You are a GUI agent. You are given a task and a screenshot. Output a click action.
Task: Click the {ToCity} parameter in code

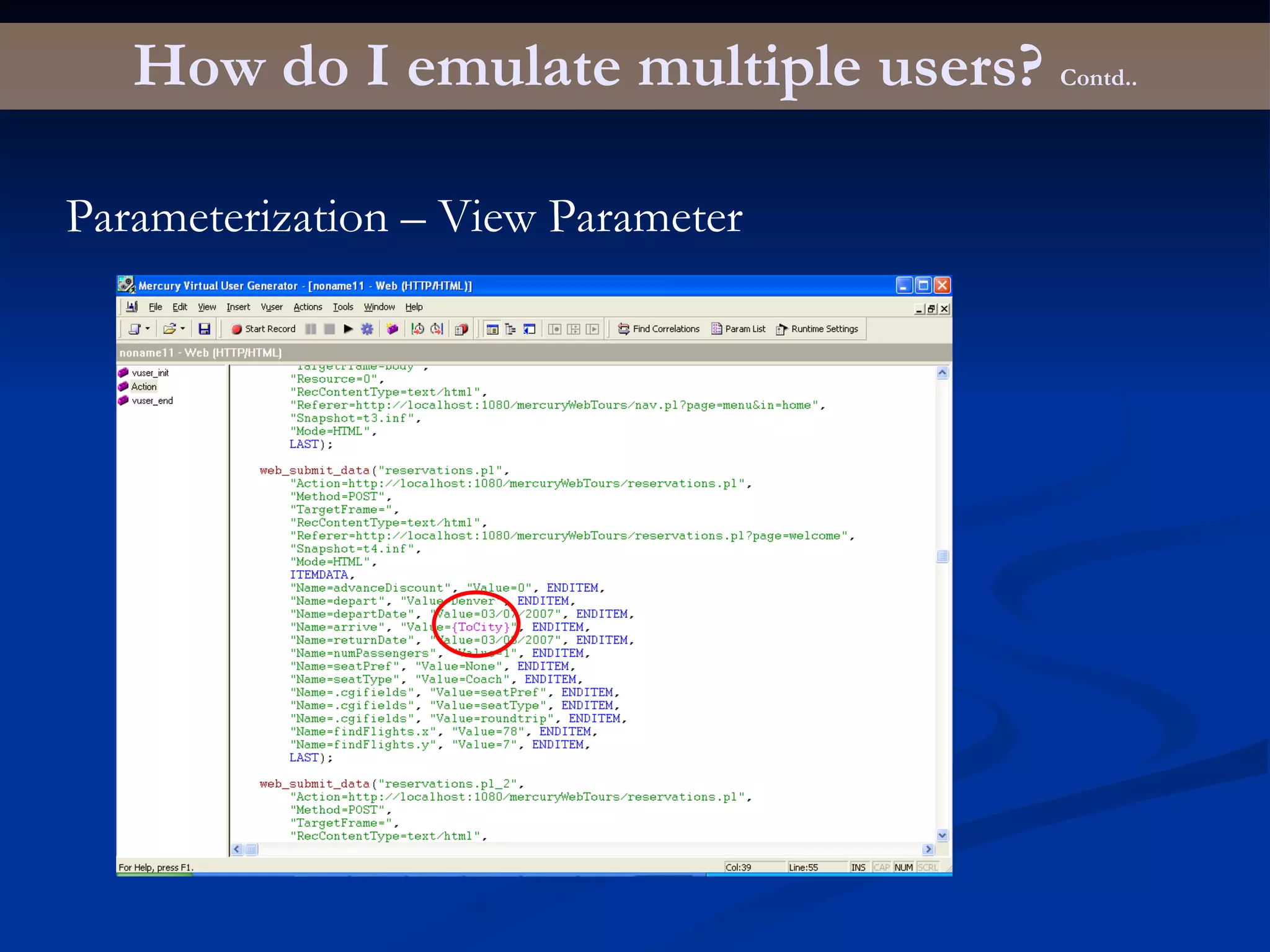[x=481, y=627]
